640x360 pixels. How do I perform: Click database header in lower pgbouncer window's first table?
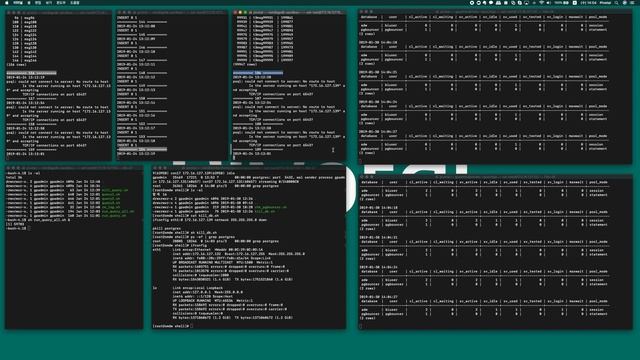coord(369,182)
